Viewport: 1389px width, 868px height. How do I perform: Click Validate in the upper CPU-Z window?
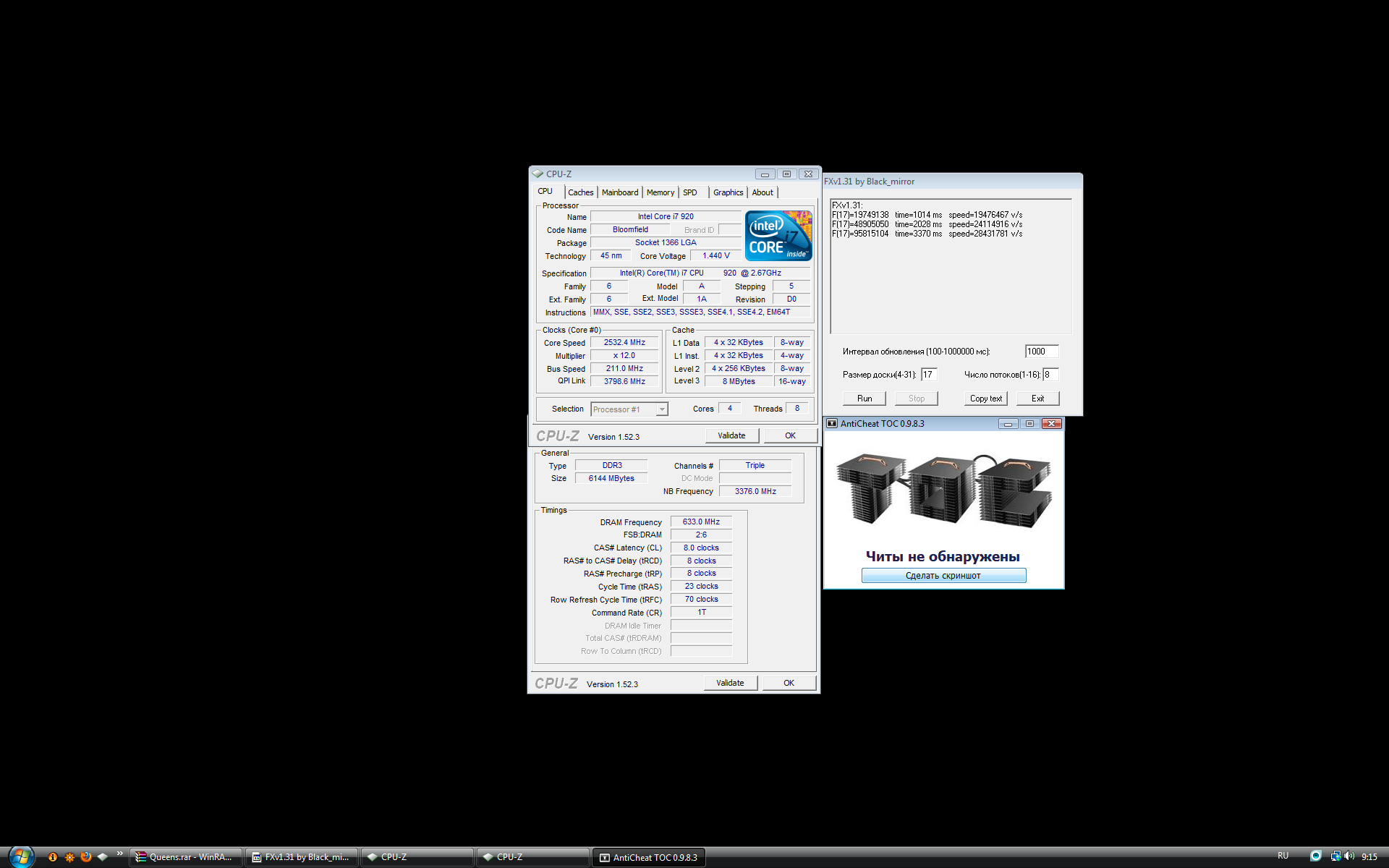tap(731, 435)
